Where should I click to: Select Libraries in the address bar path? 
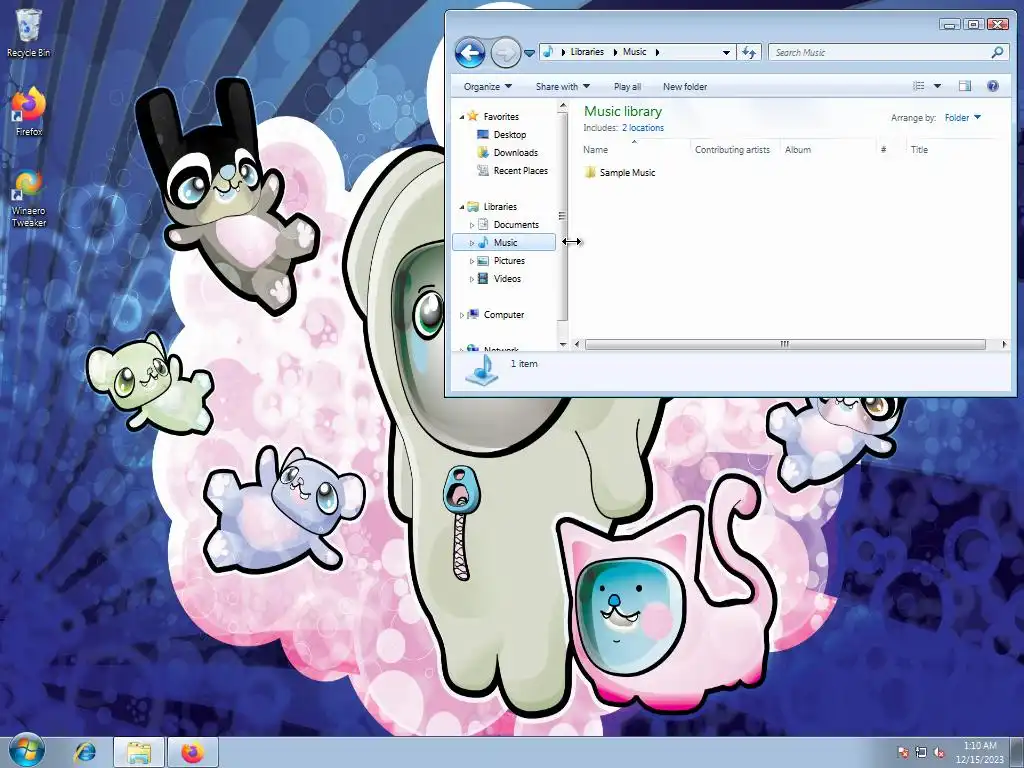587,52
